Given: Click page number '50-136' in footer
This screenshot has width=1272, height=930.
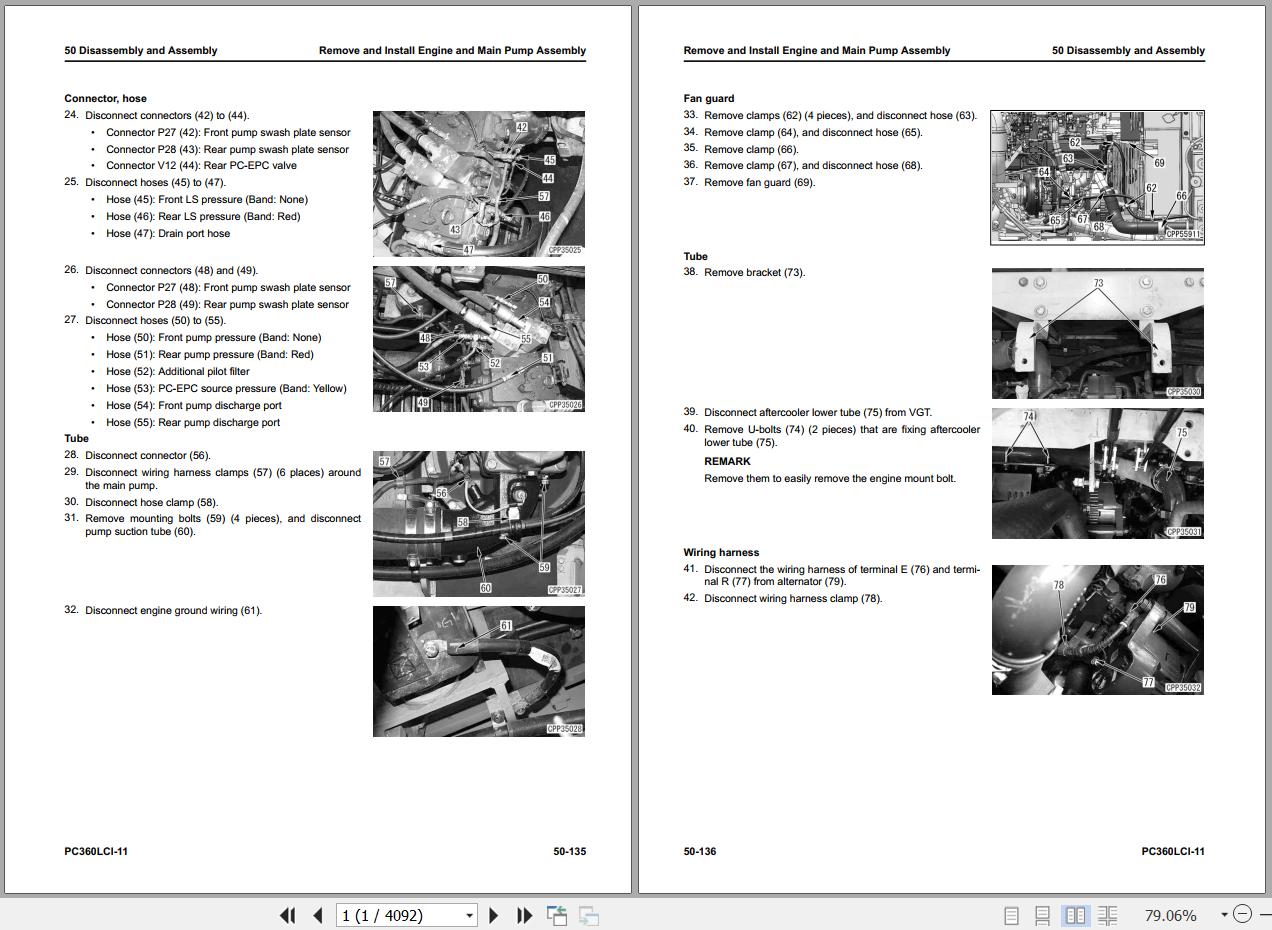Looking at the screenshot, I should pos(700,851).
